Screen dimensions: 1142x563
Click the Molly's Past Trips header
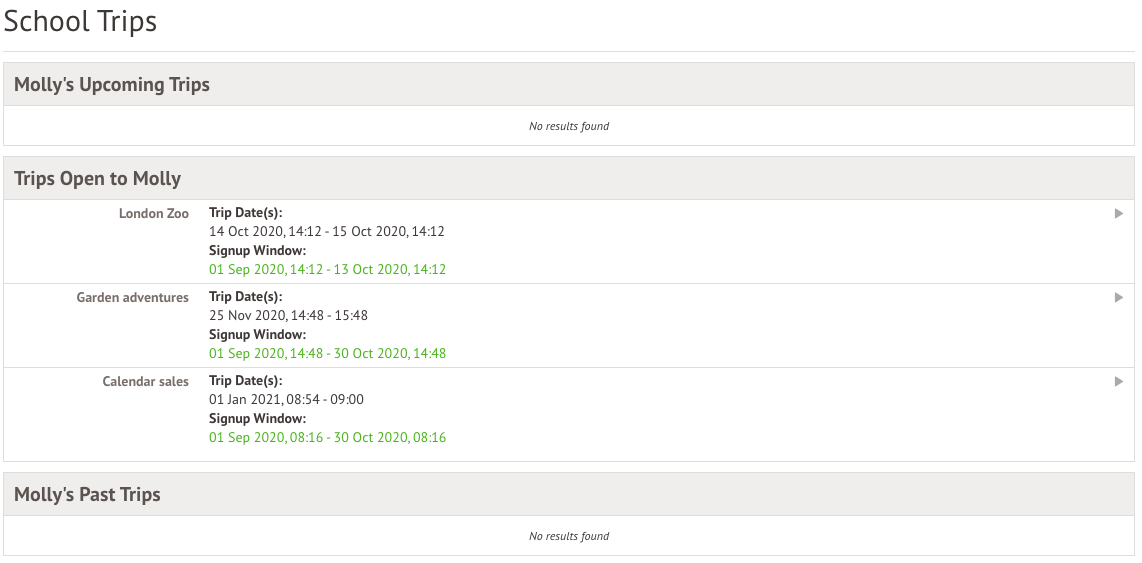87,495
